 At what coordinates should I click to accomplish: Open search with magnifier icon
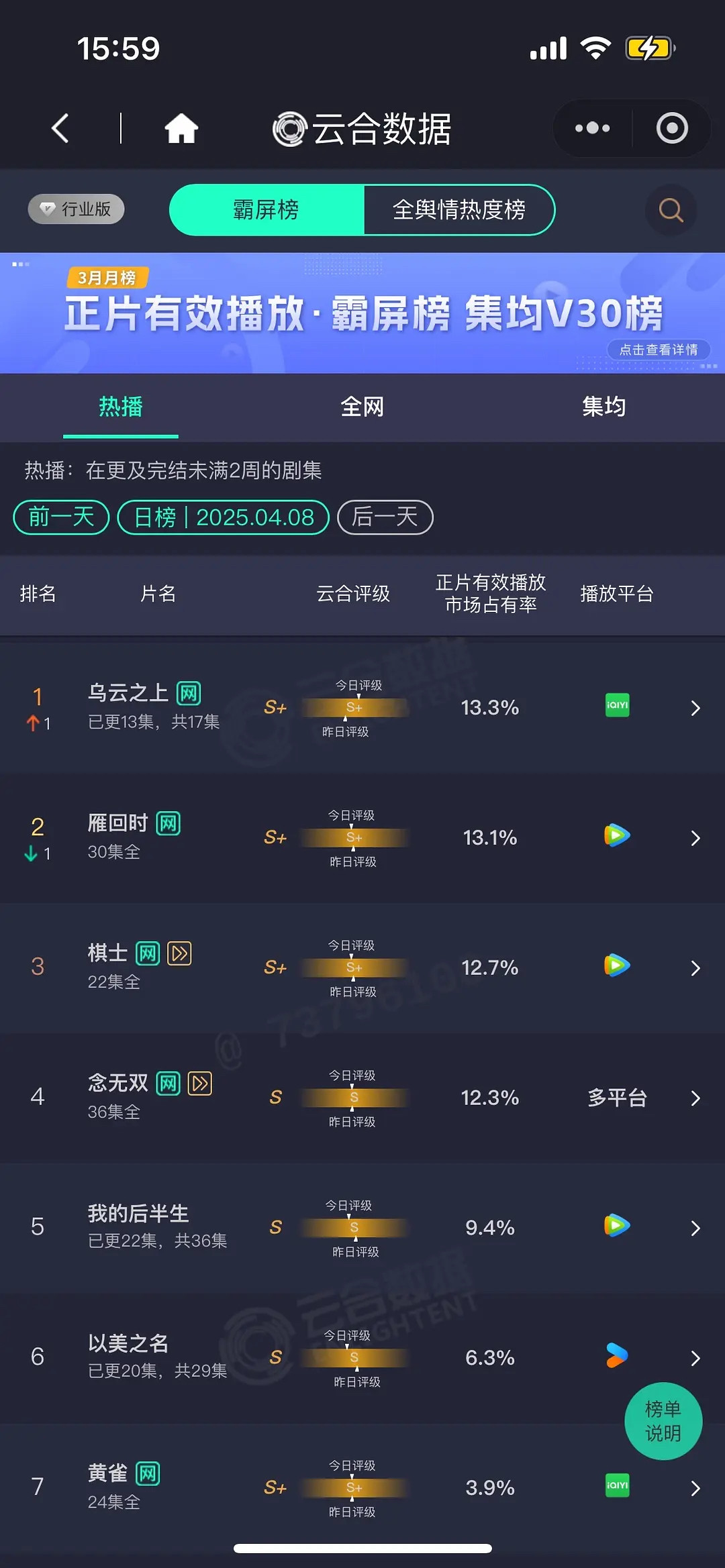tap(671, 210)
